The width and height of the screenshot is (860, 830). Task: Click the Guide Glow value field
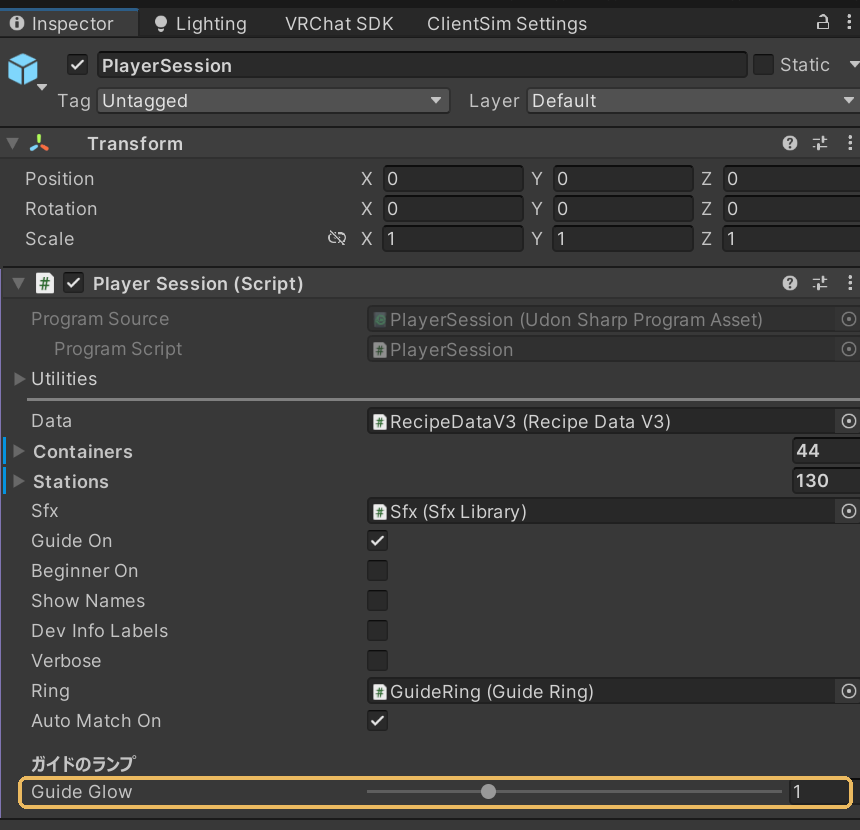coord(819,791)
